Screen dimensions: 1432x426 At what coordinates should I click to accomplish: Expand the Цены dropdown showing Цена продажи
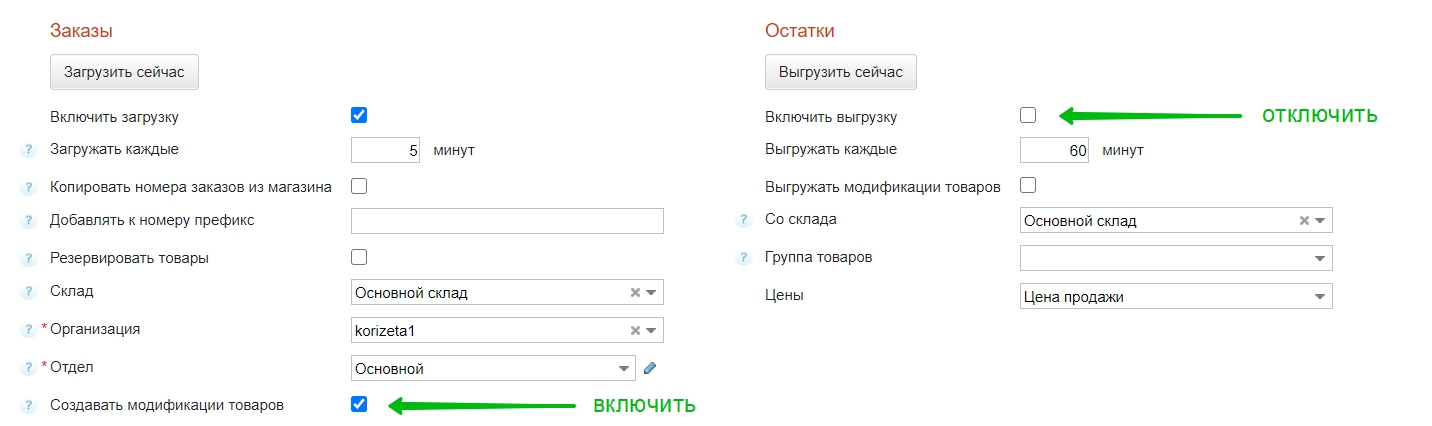[x=1176, y=296]
